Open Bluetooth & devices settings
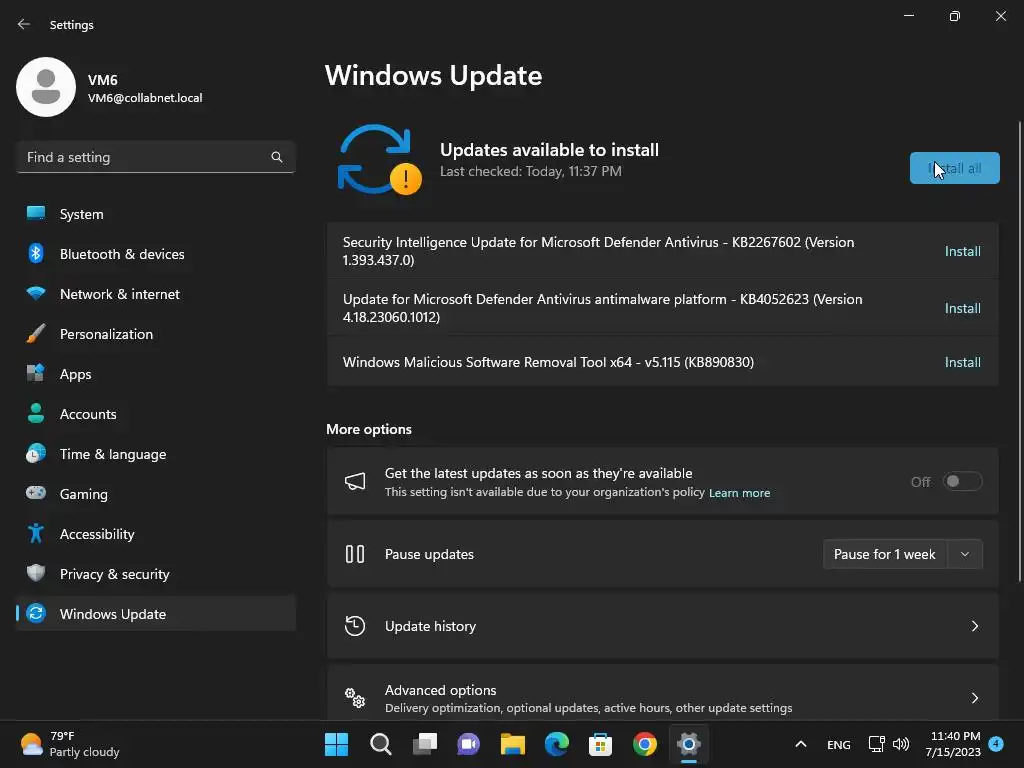 (x=155, y=254)
